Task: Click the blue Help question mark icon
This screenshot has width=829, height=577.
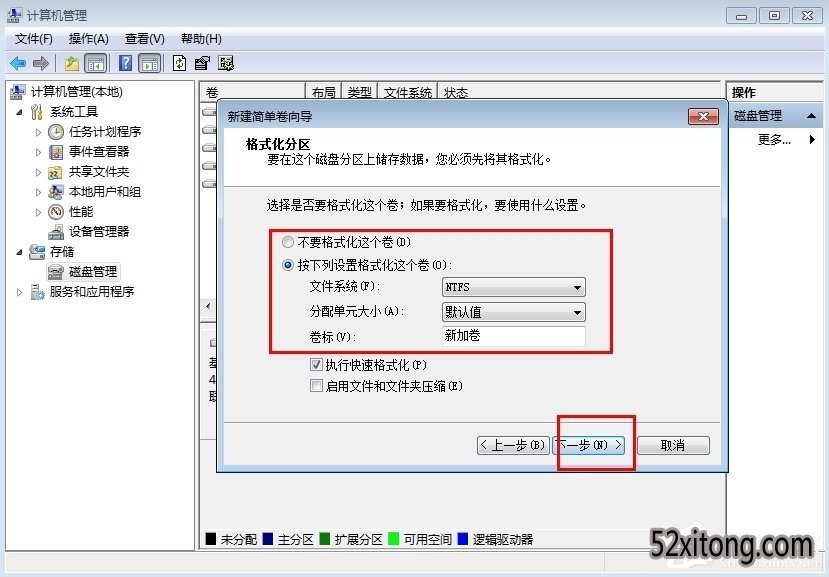Action: point(125,63)
